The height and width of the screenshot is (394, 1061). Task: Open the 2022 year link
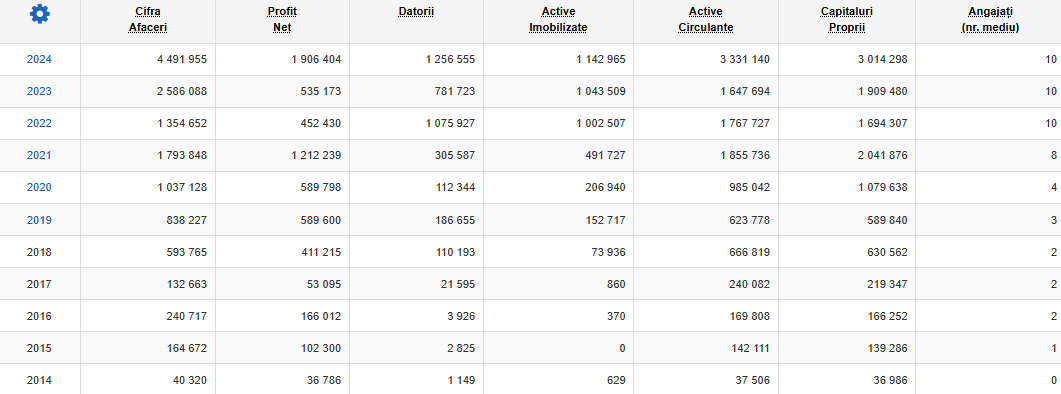(39, 123)
